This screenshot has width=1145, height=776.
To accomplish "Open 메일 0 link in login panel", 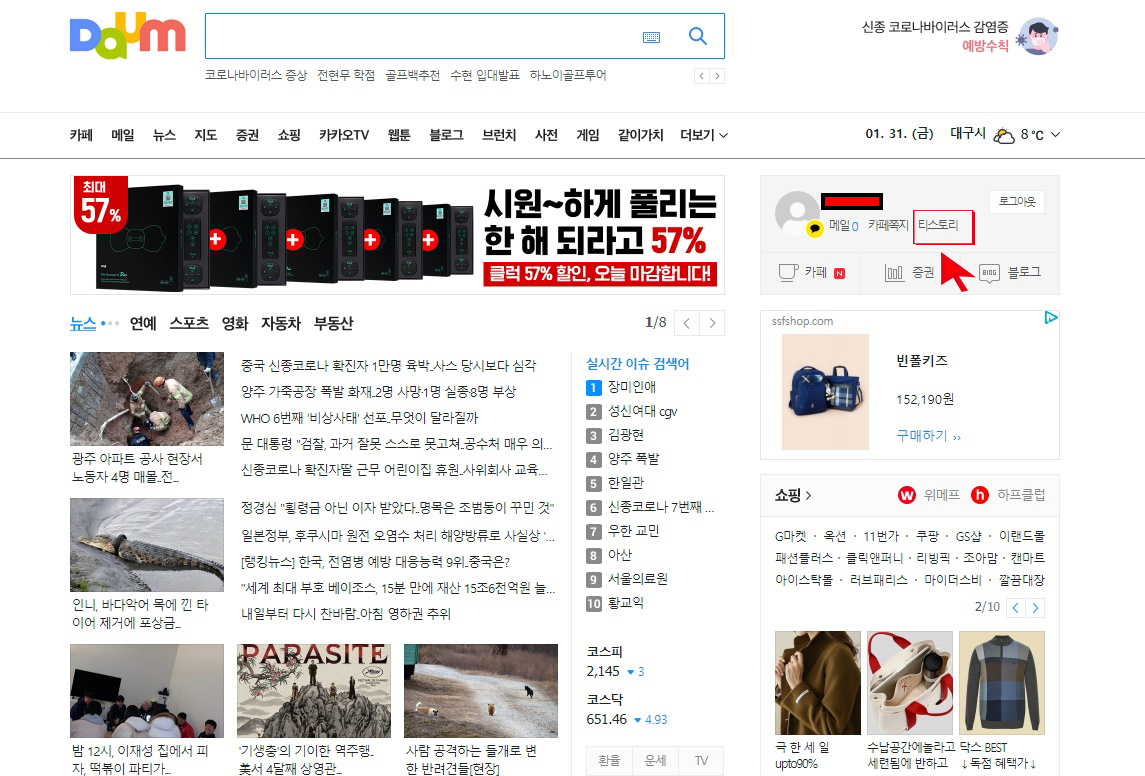I will [x=843, y=226].
